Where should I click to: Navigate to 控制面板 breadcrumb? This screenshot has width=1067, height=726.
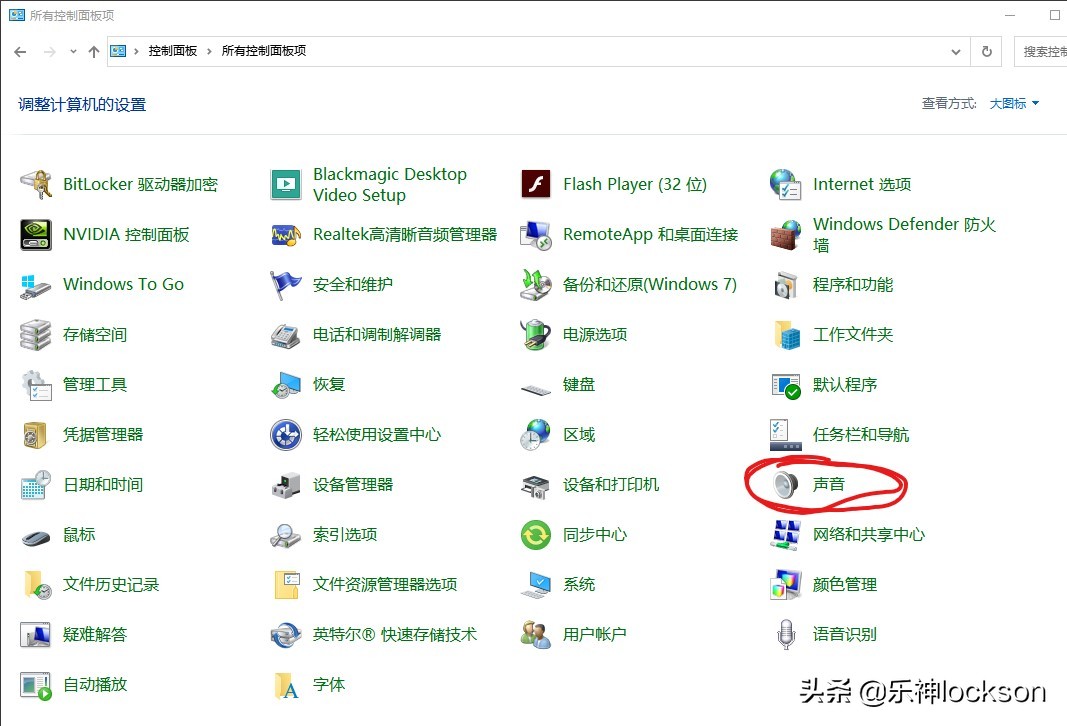[x=172, y=50]
